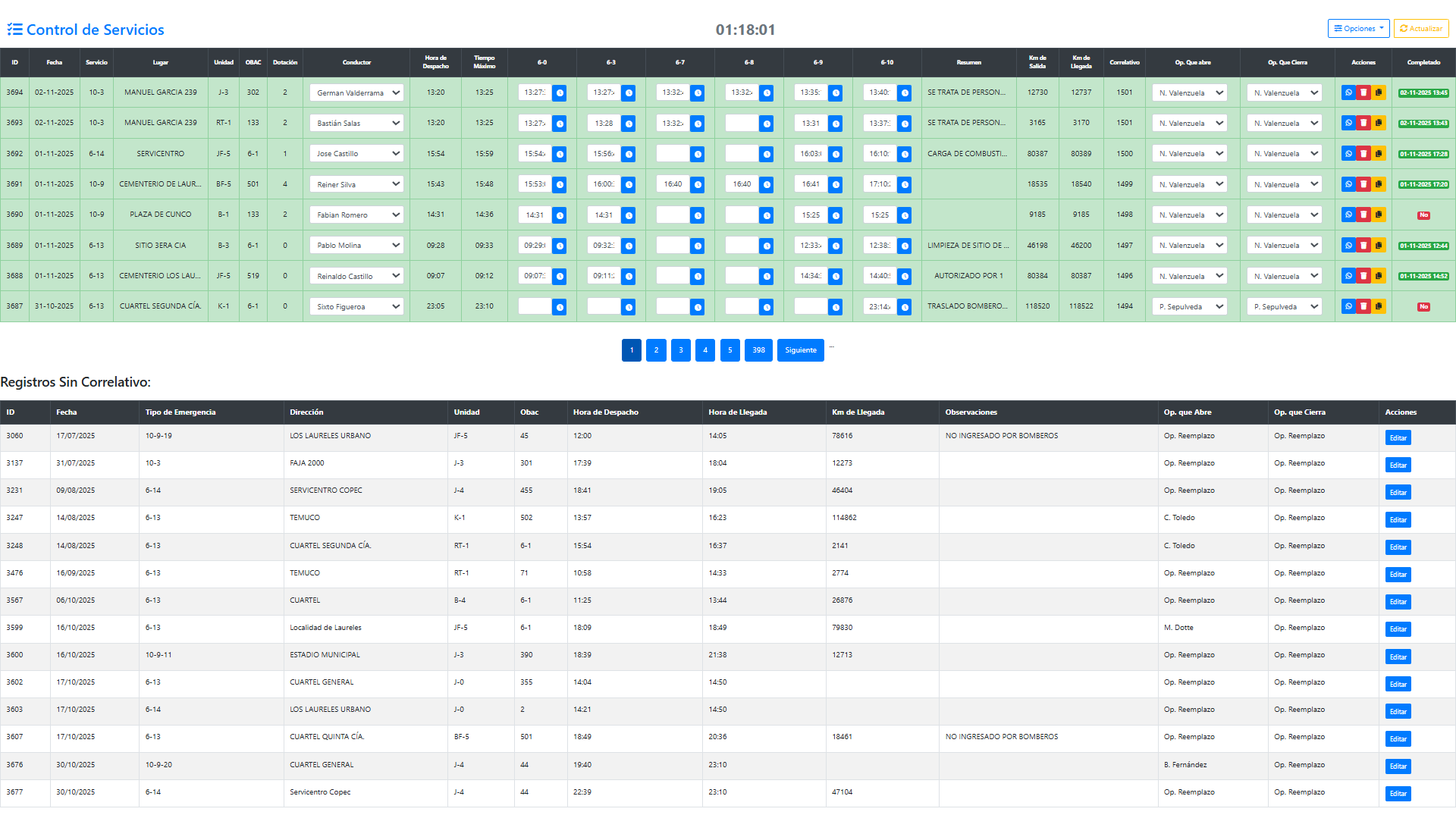This screenshot has height=815, width=1456.
Task: Stamp 6-8 clock for service 3690
Action: (x=767, y=215)
